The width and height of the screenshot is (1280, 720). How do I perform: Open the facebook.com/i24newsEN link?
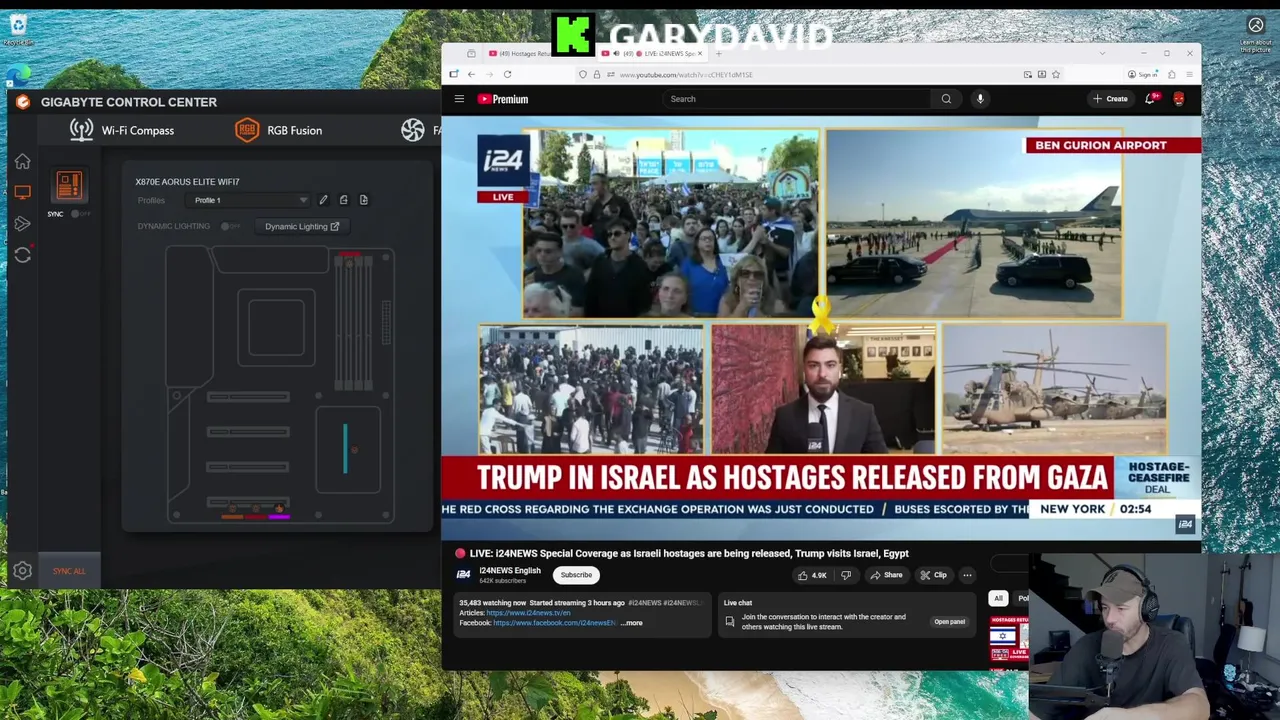[x=554, y=623]
